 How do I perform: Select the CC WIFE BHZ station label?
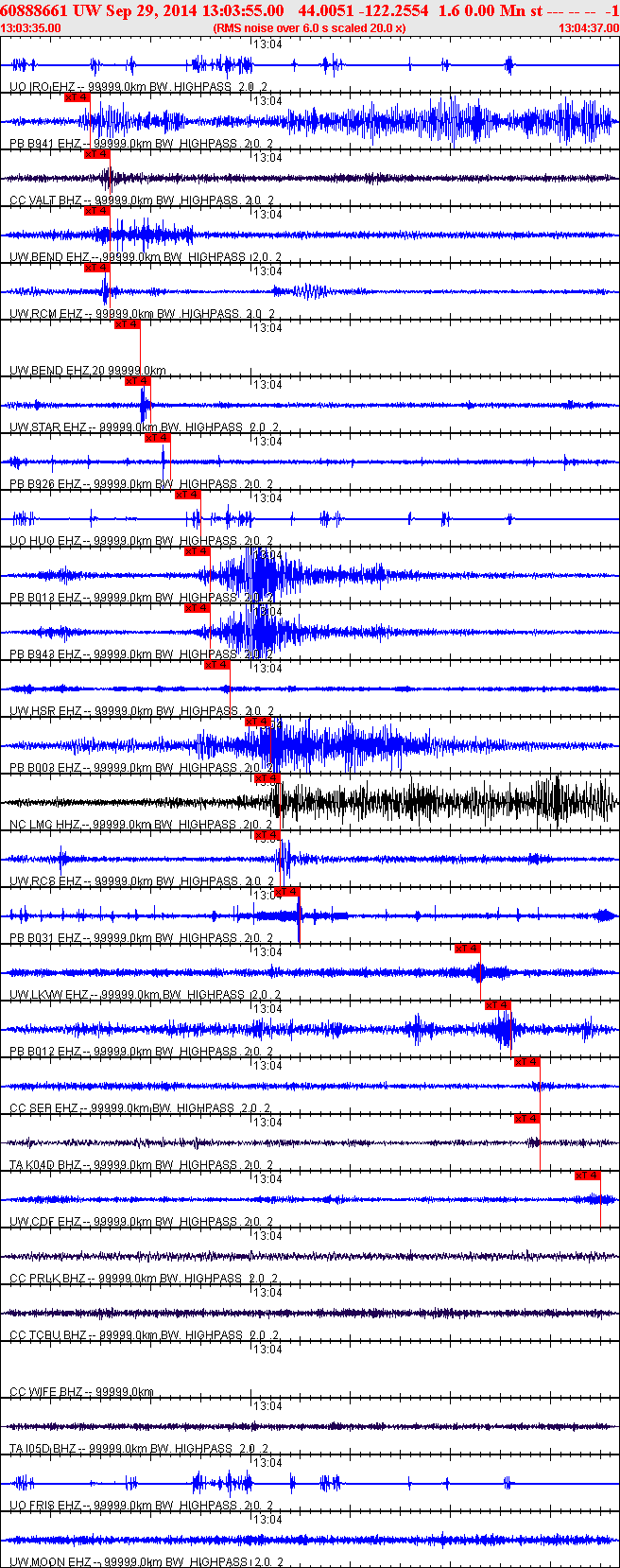coord(81,1392)
